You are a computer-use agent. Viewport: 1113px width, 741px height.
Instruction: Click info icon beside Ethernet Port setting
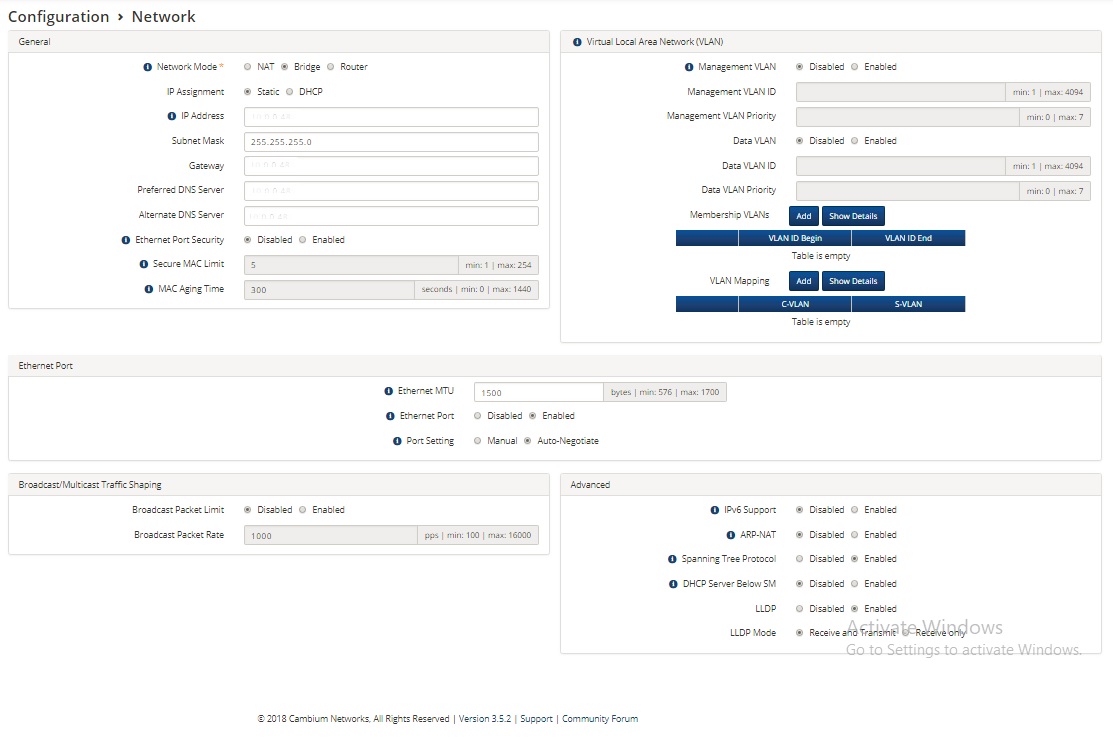(390, 416)
